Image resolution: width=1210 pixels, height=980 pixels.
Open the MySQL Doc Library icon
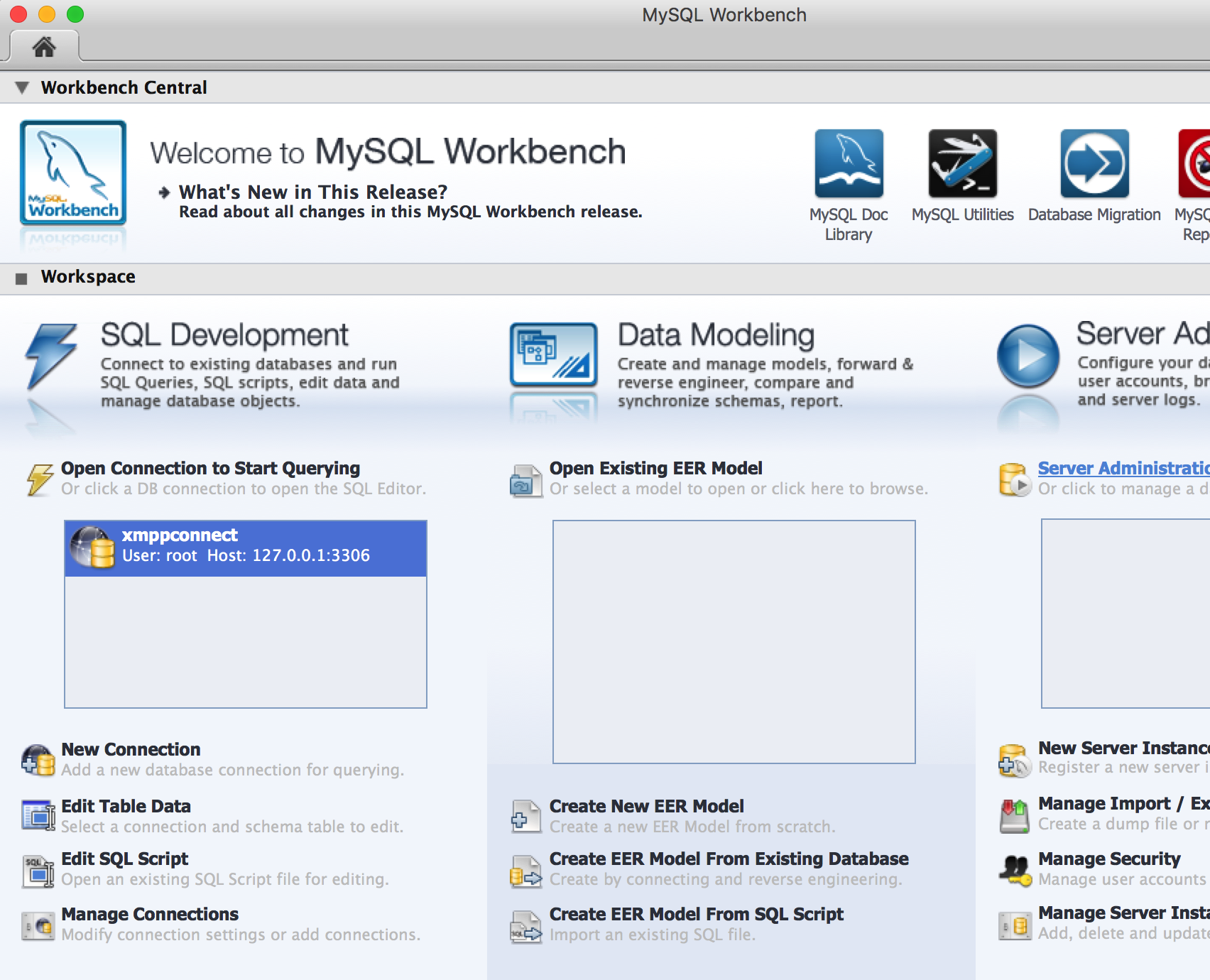(849, 163)
